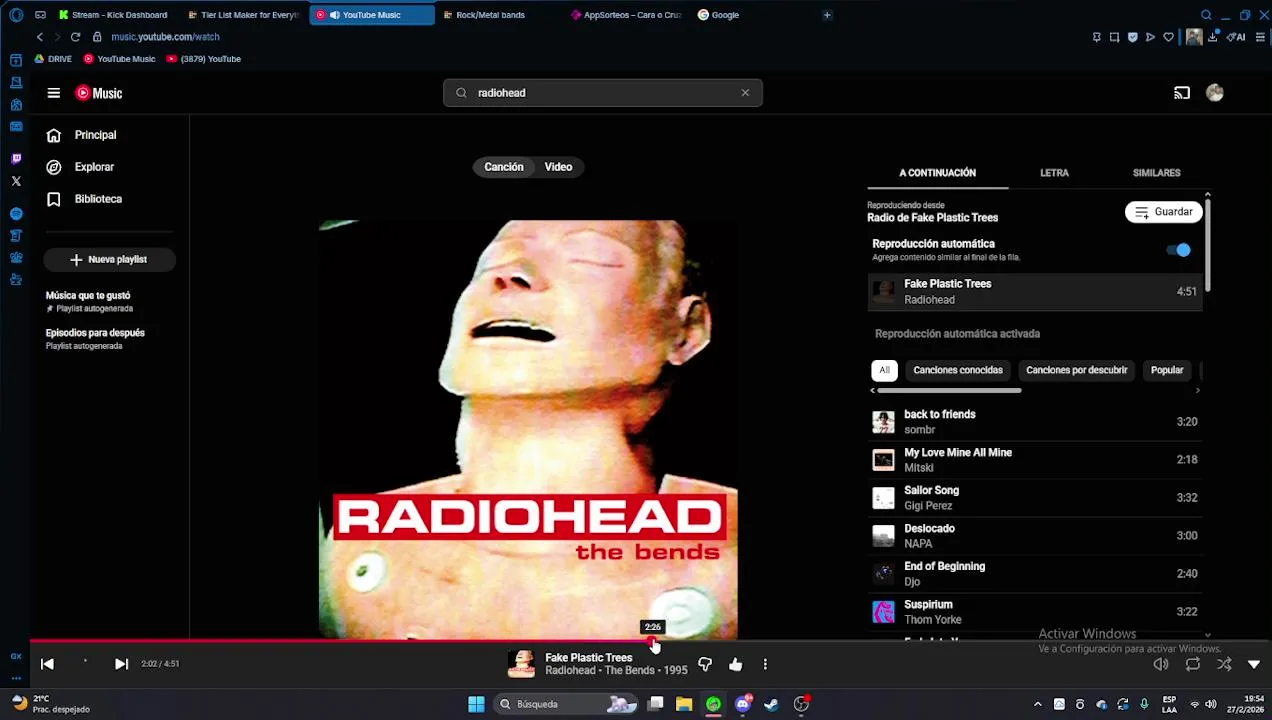The image size is (1272, 720).
Task: Switch to Video mode
Action: (x=558, y=167)
